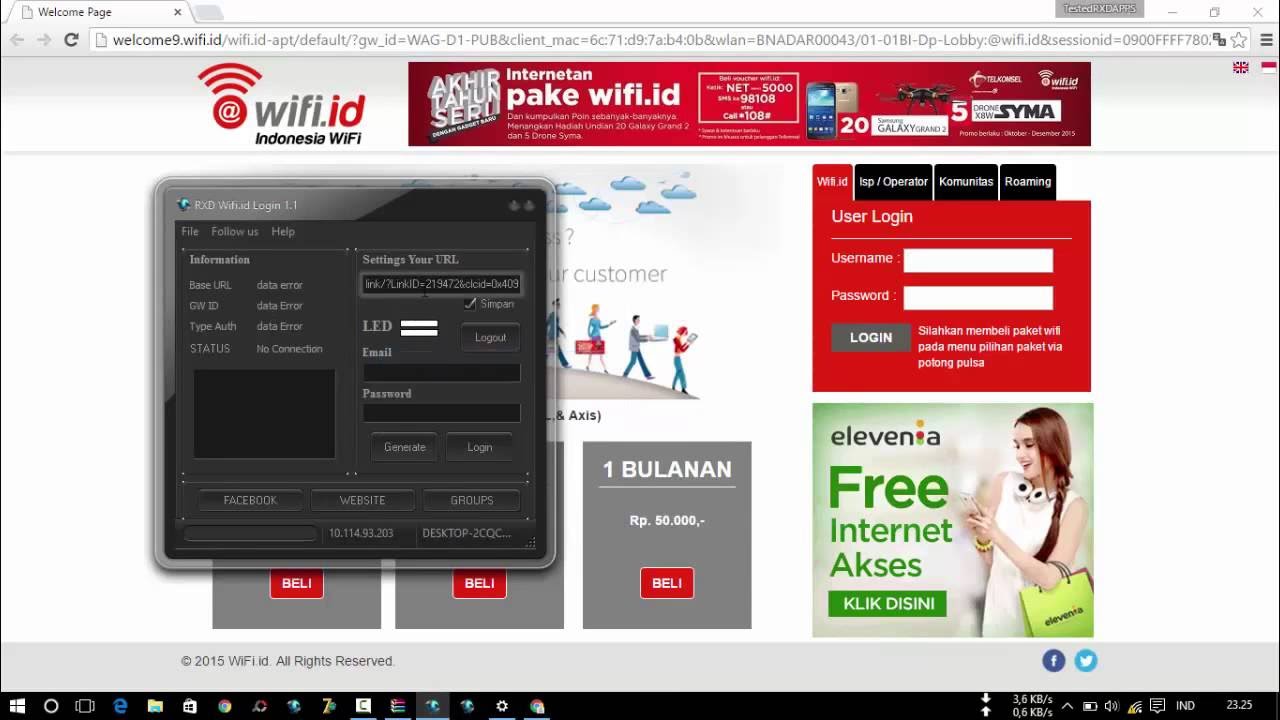The image size is (1280, 720).
Task: Click the 'No Connection' status value
Action: (289, 349)
